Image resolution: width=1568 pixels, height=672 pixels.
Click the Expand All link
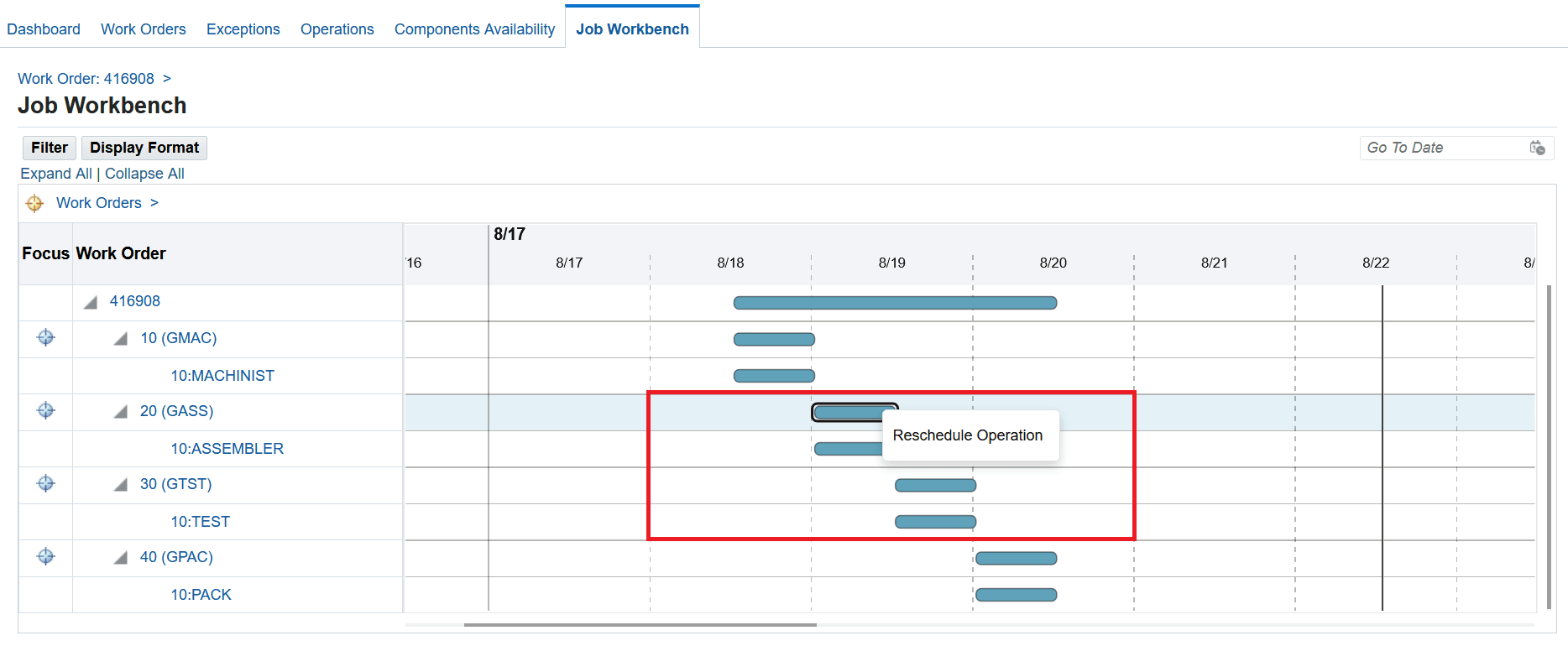pyautogui.click(x=56, y=174)
